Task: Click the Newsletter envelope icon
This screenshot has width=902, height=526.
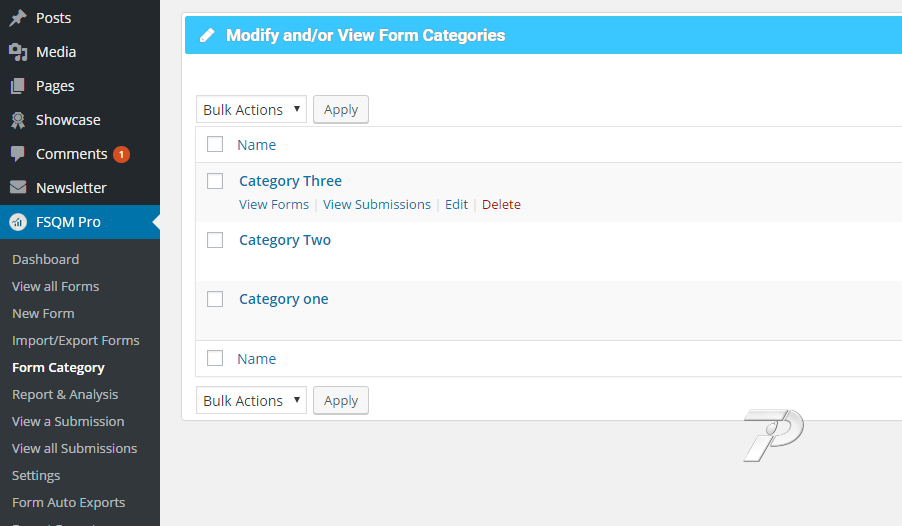Action: [x=18, y=188]
